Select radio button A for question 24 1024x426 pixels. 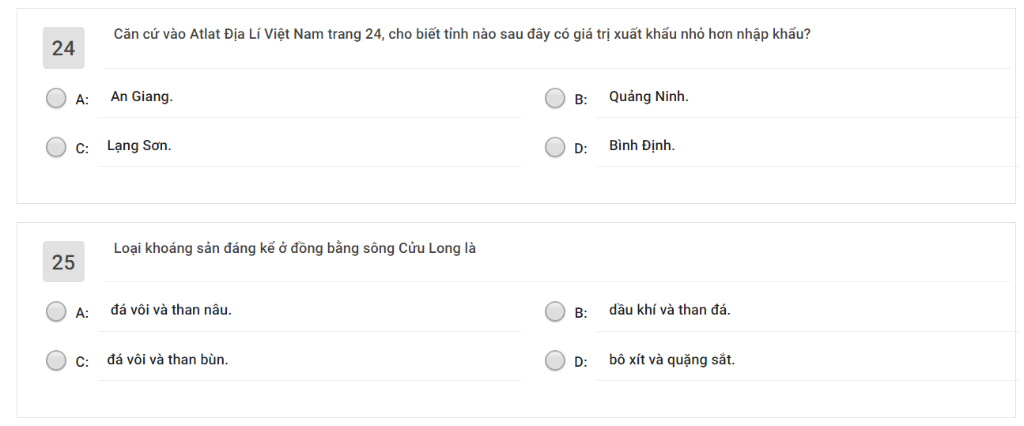click(x=56, y=99)
